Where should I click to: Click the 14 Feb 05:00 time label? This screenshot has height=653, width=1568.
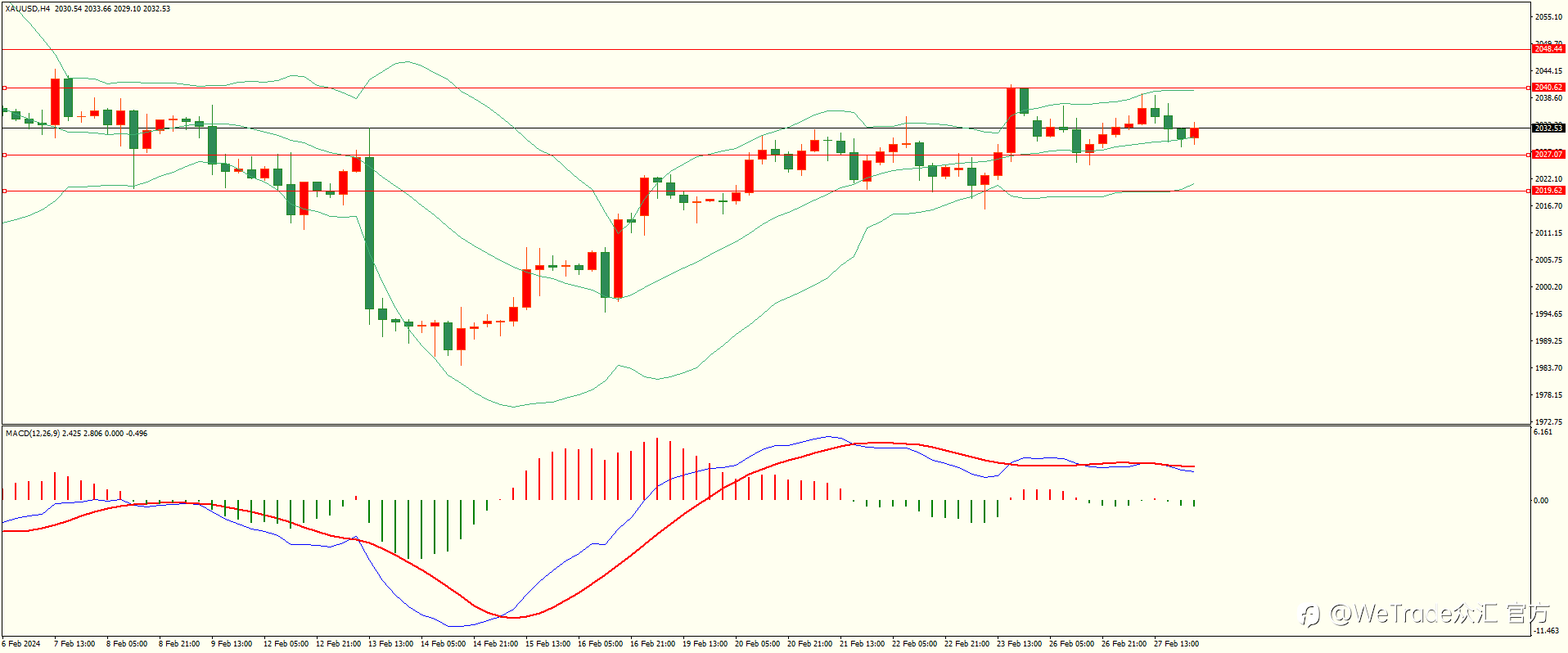[443, 644]
